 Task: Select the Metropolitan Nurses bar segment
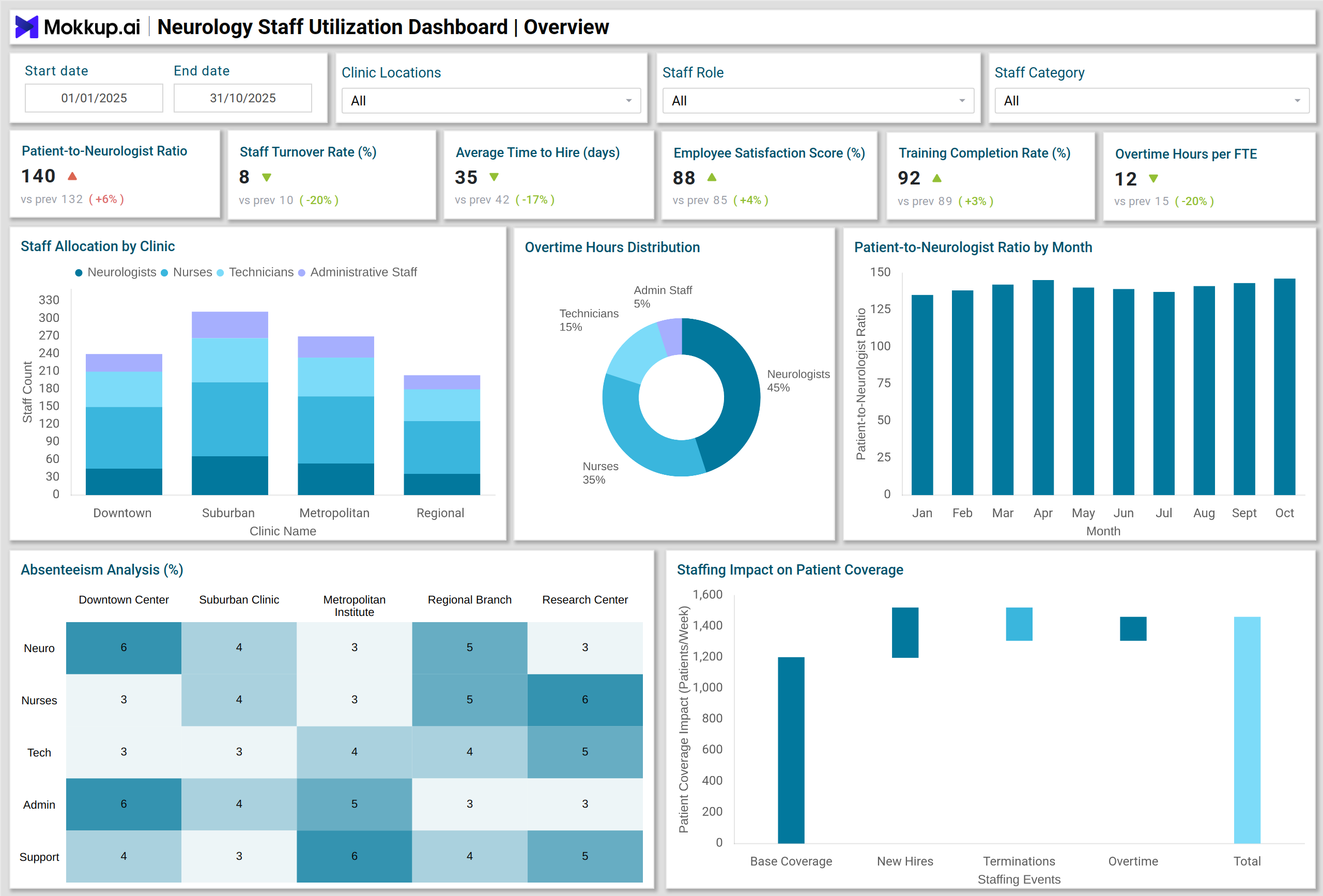336,430
